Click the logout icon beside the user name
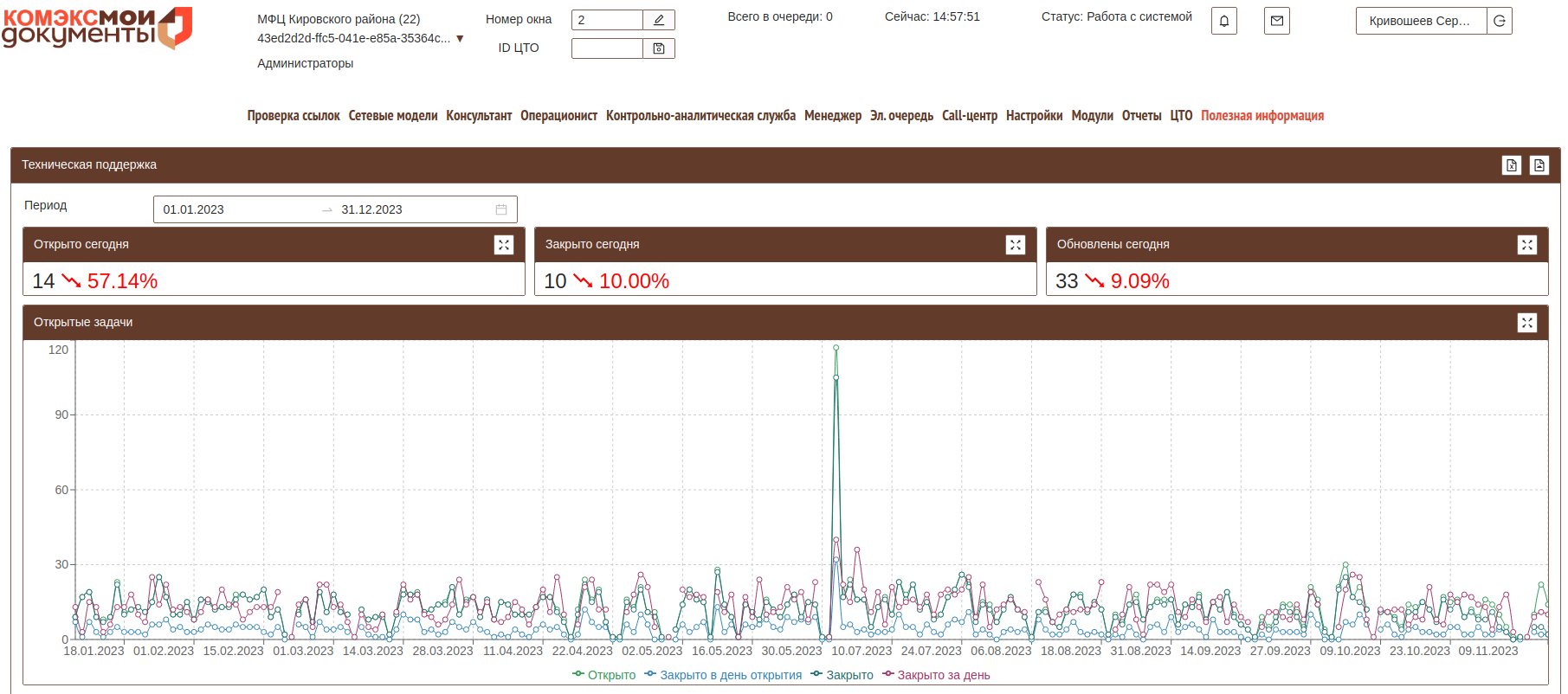Screen dimensions: 1568x694 (x=1499, y=21)
